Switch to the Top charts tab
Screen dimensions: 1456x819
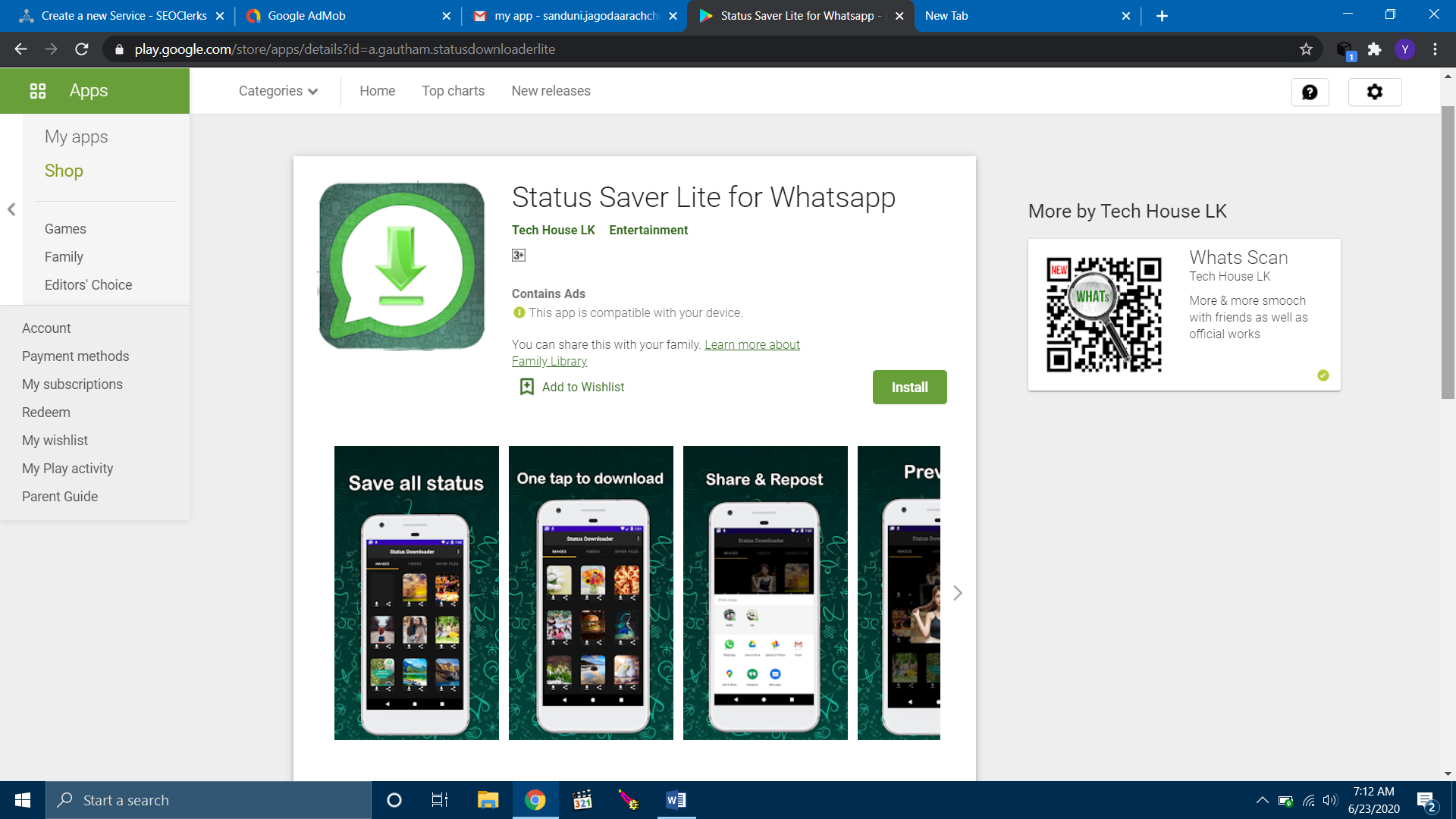tap(453, 90)
